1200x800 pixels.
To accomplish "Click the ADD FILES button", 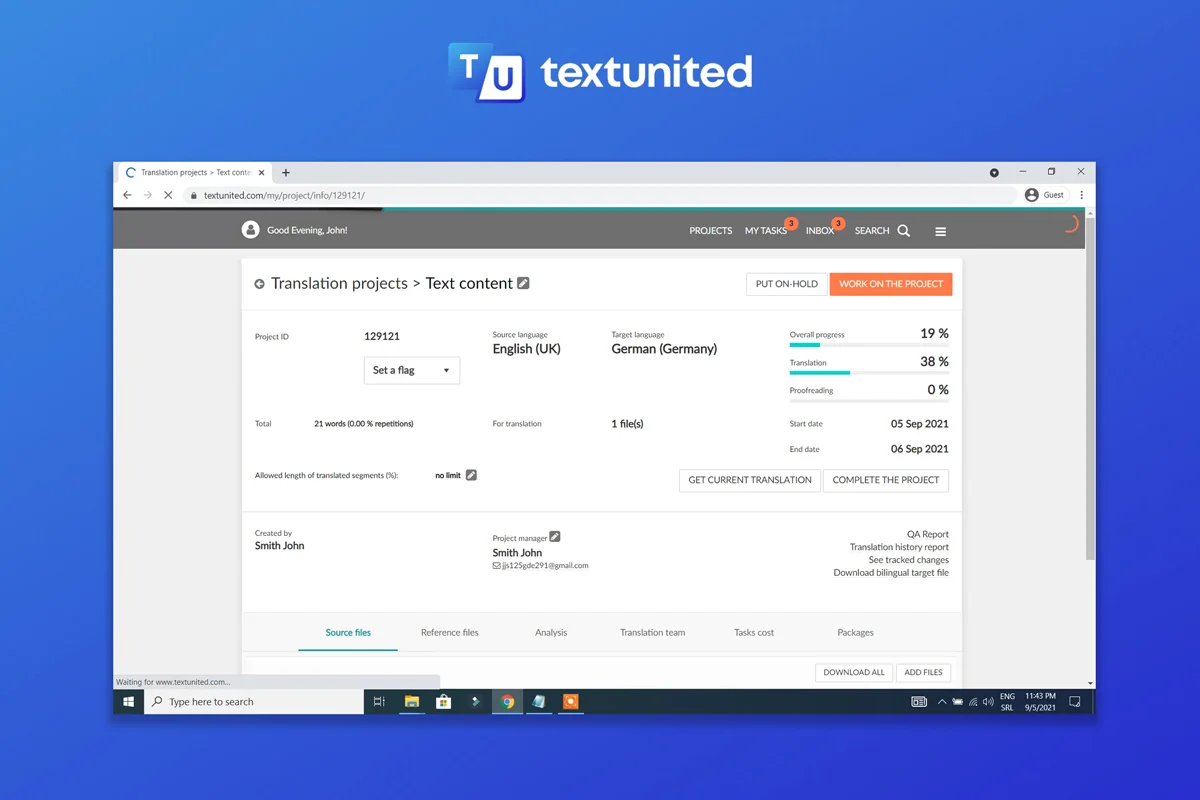I will [x=923, y=672].
